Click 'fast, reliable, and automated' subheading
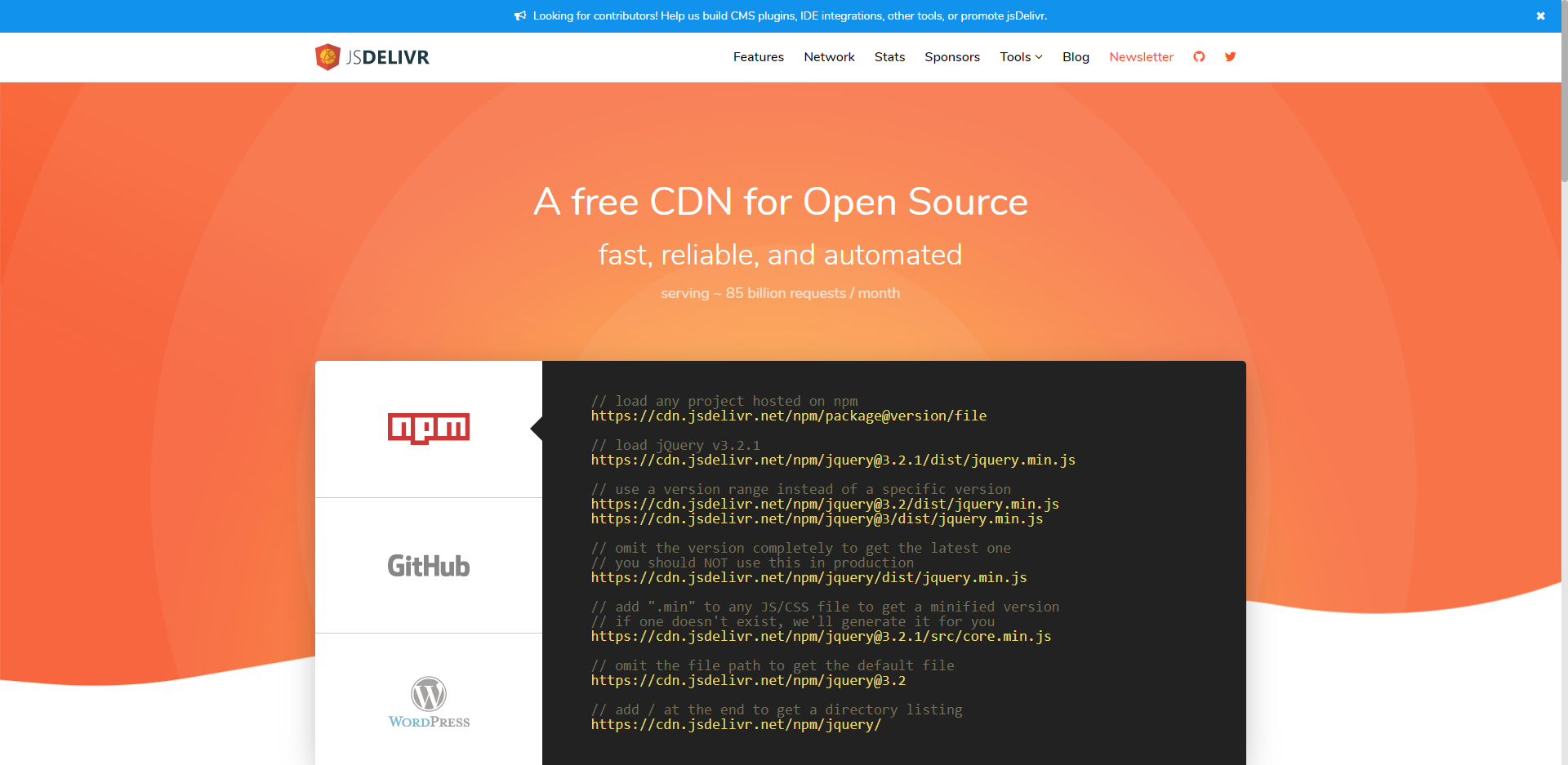This screenshot has width=1568, height=765. pos(781,255)
